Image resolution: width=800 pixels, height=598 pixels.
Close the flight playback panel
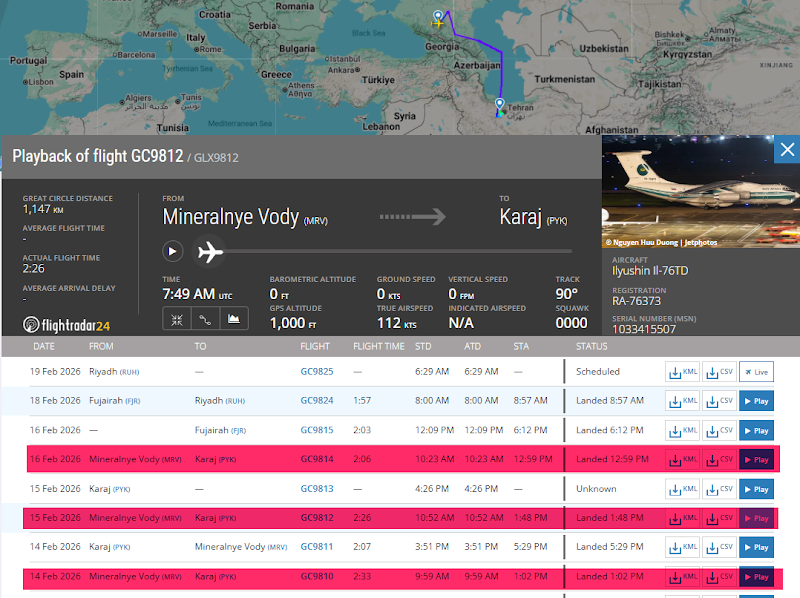pyautogui.click(x=787, y=150)
